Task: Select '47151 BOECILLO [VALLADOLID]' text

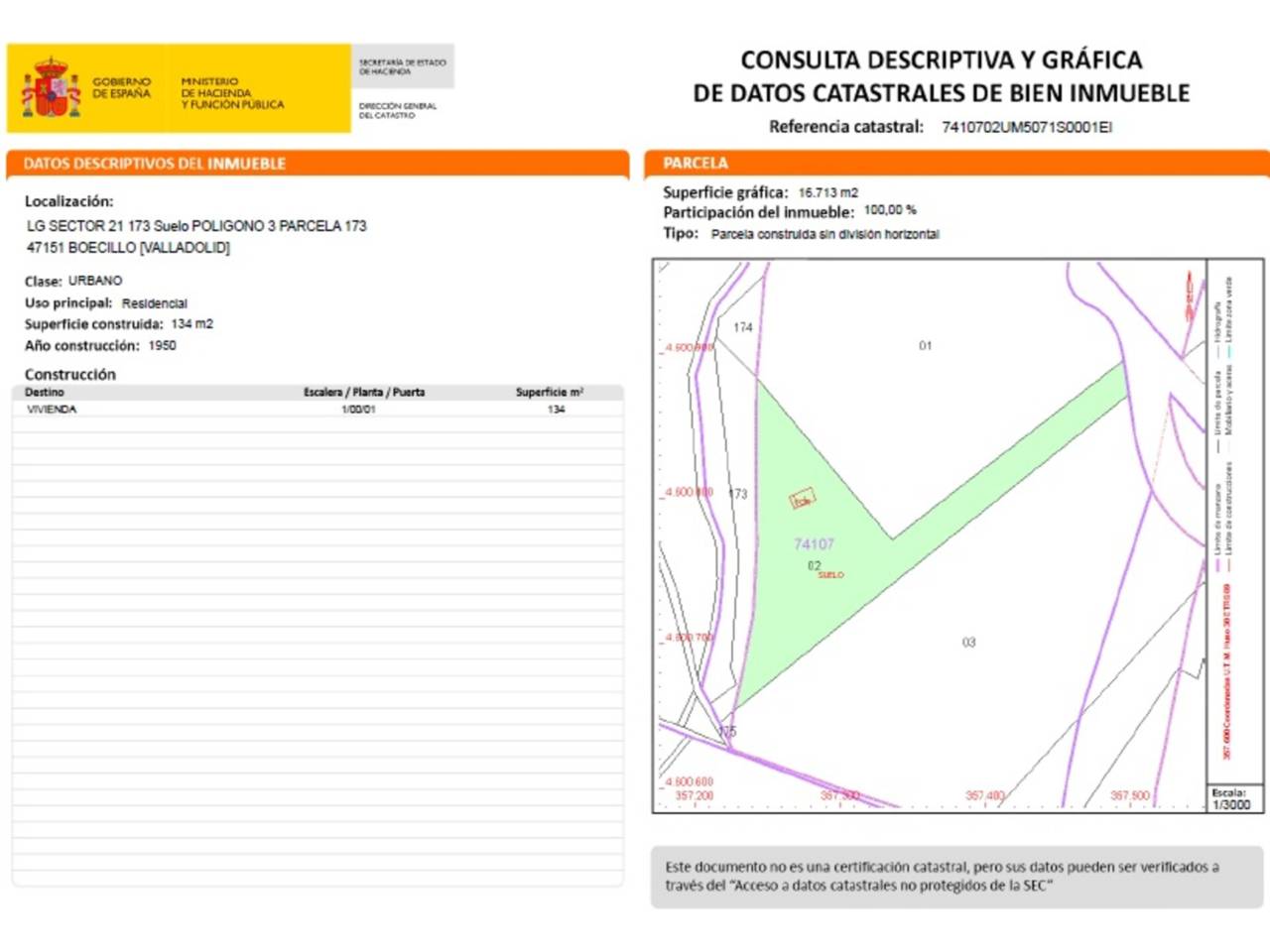Action: (x=128, y=248)
